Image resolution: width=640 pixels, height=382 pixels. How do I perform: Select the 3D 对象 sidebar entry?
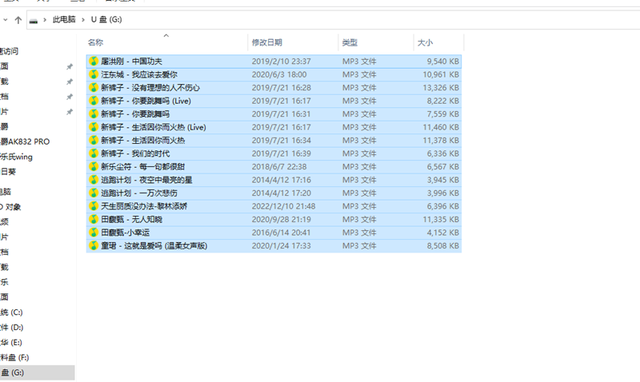coord(11,207)
